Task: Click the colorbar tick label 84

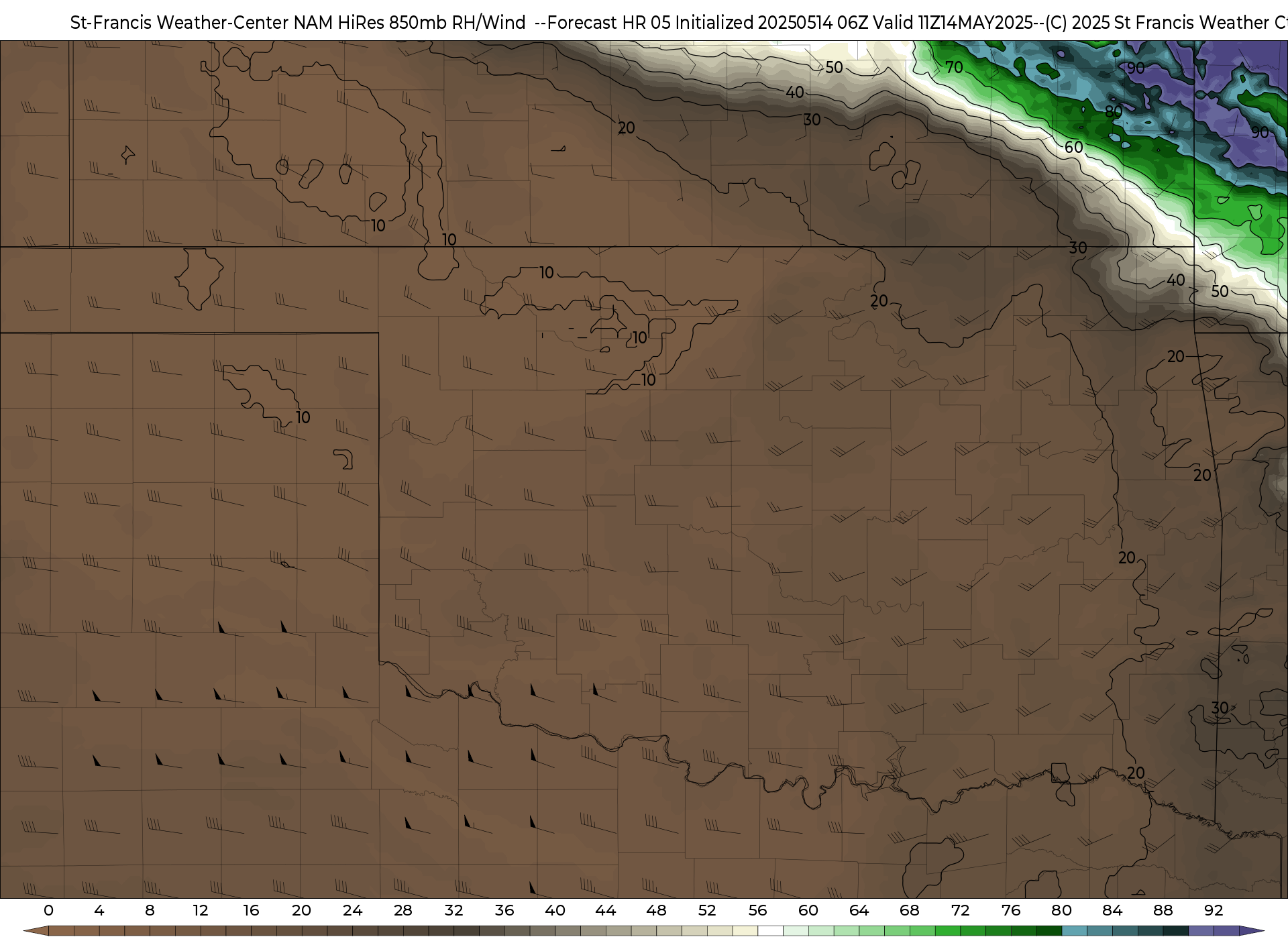Action: [1112, 910]
